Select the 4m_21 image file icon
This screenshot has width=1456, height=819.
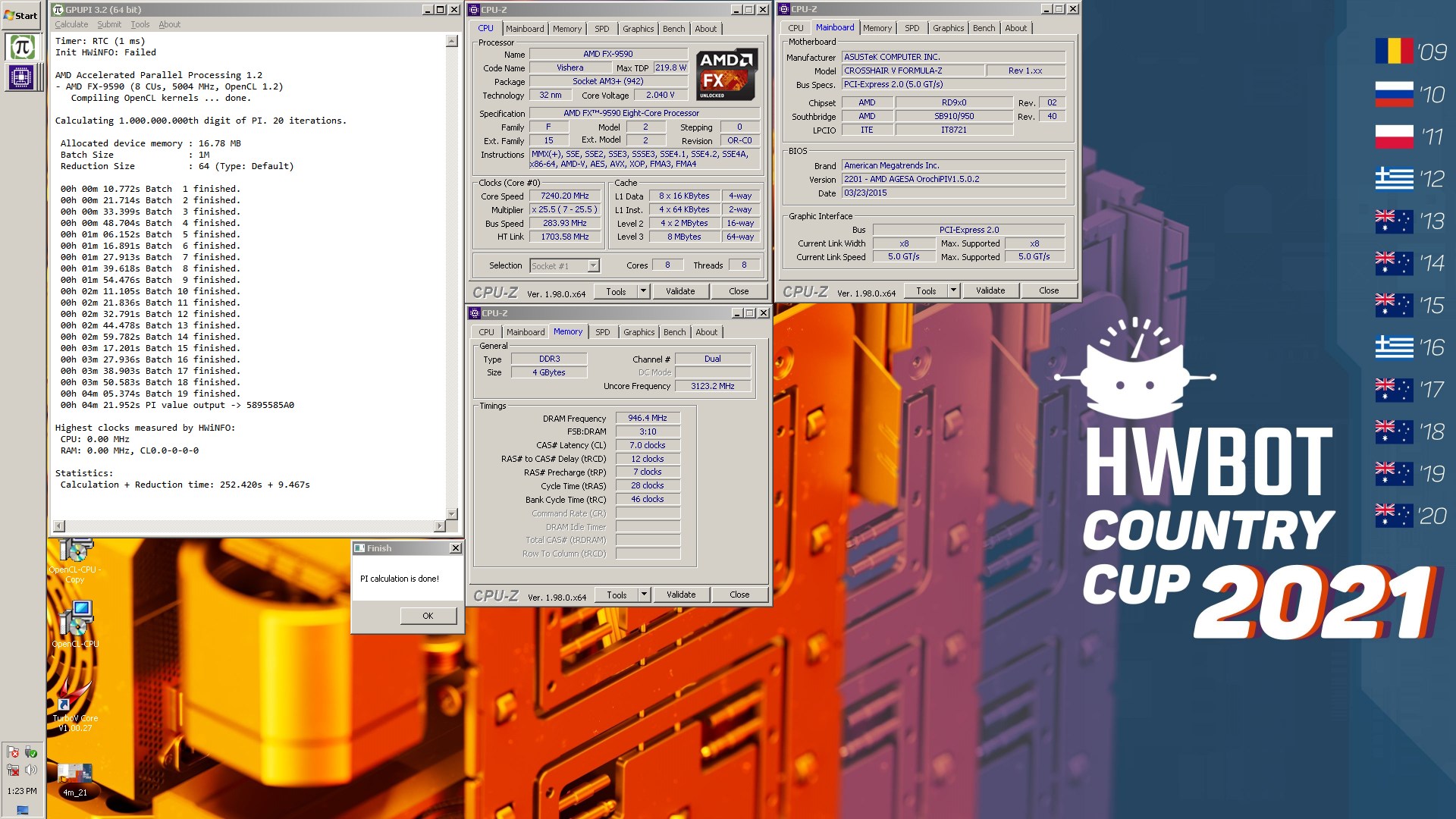pyautogui.click(x=75, y=780)
